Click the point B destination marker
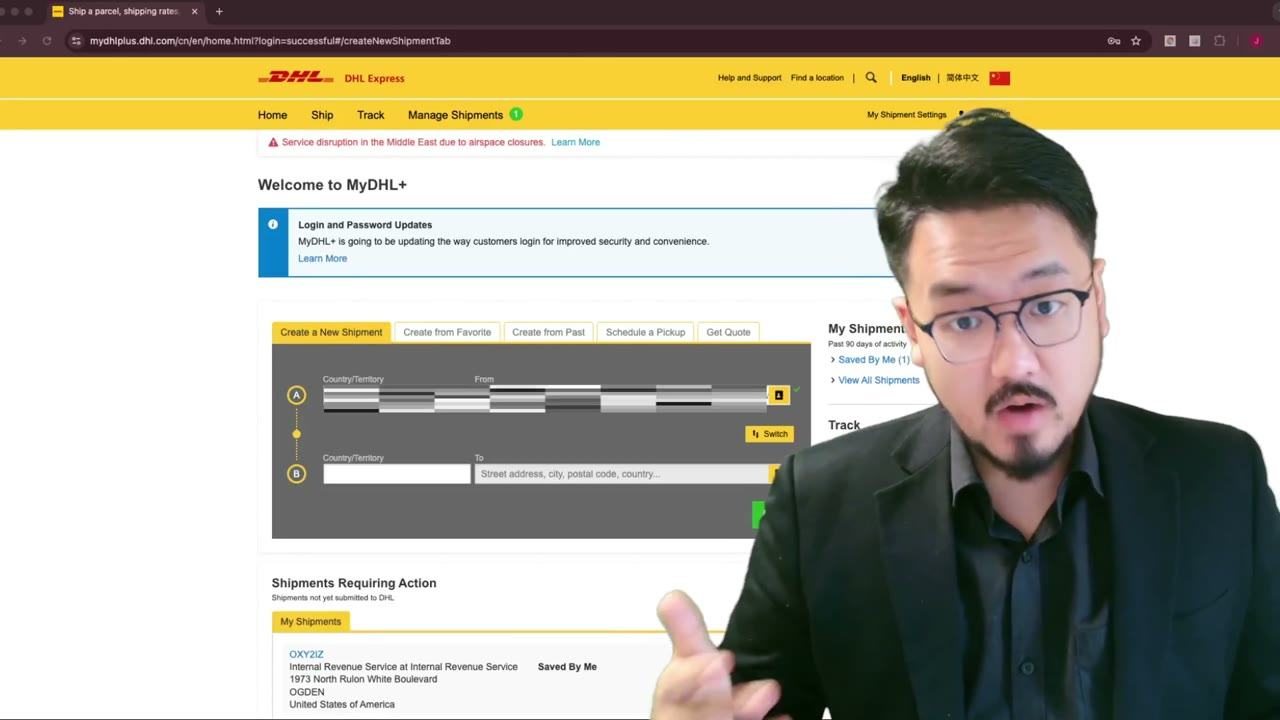The image size is (1280, 720). point(296,474)
